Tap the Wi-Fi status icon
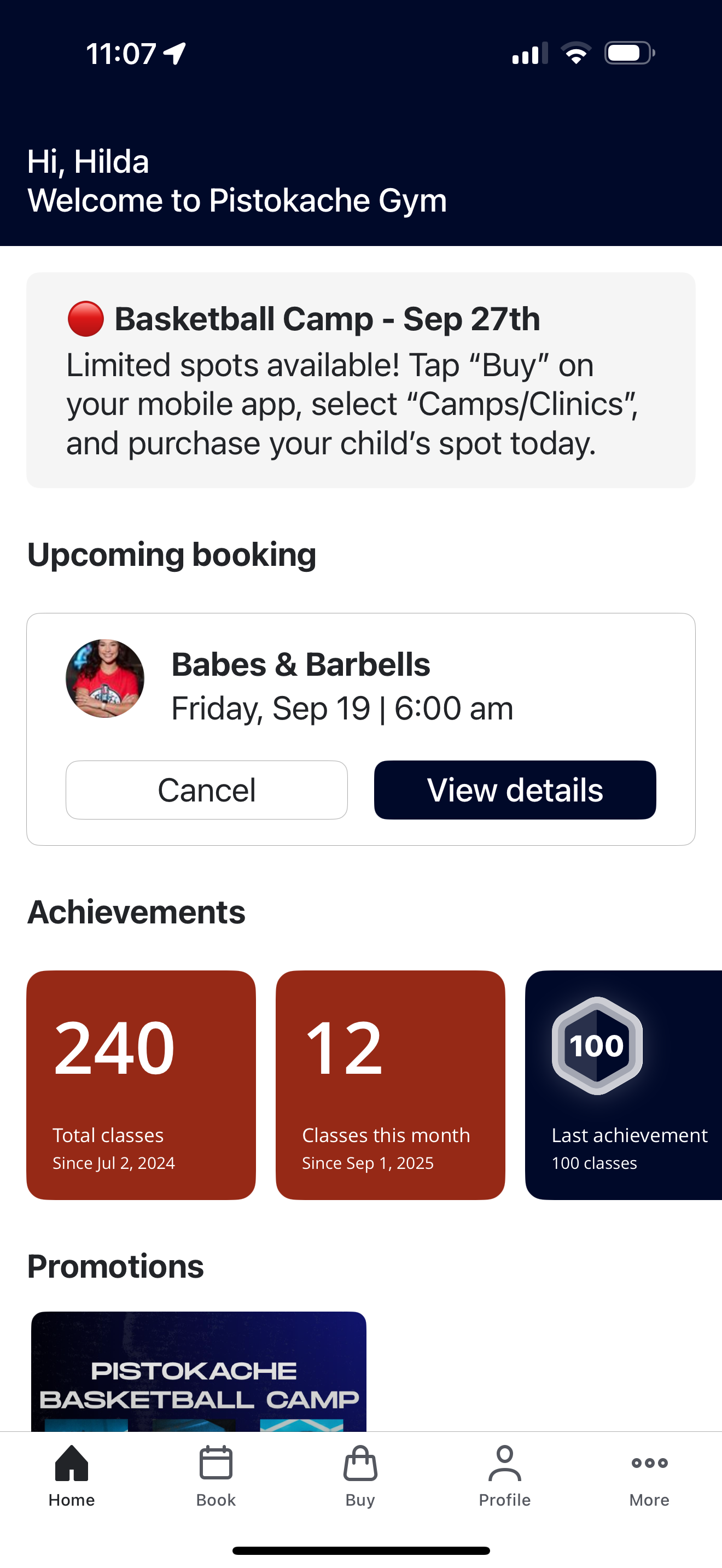The image size is (722, 1568). coord(575,54)
